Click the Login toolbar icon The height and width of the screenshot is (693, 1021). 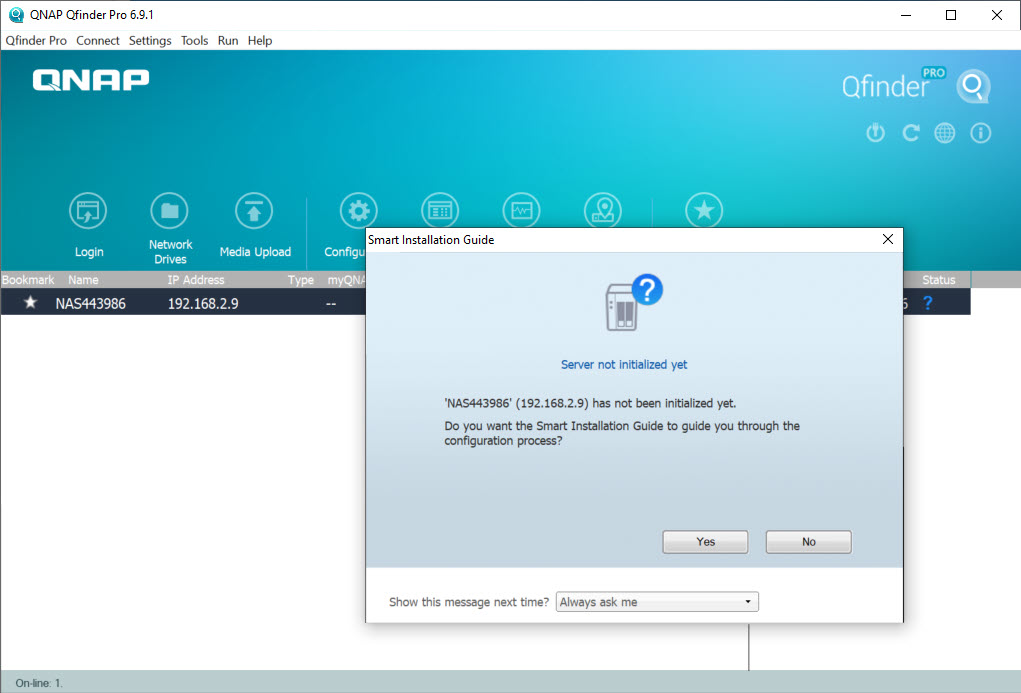point(88,211)
